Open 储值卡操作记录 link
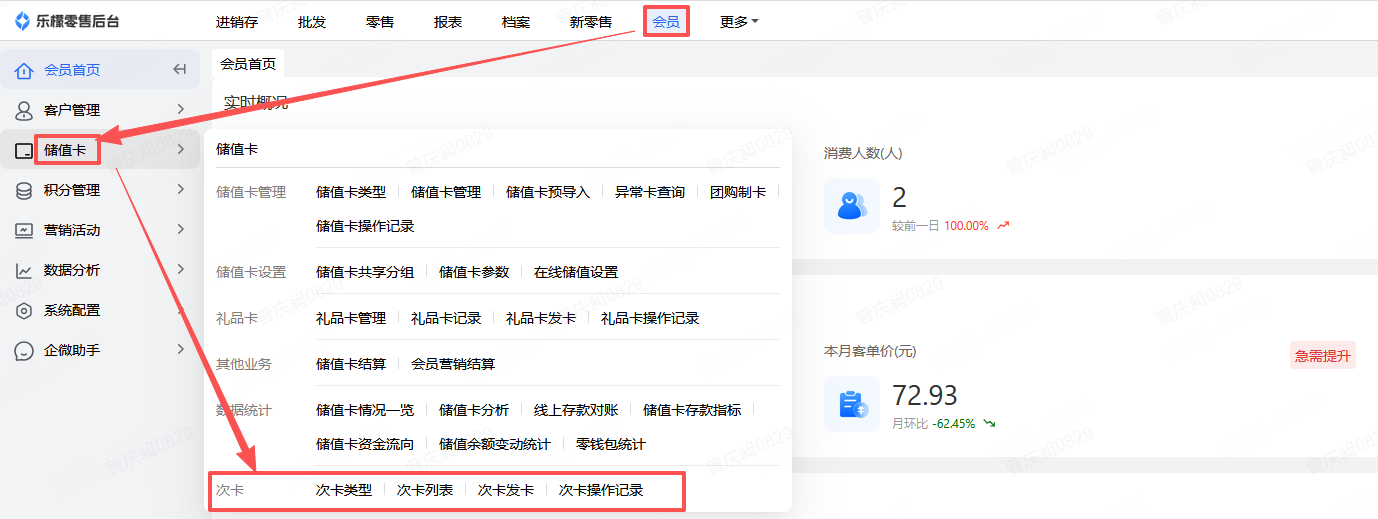This screenshot has width=1378, height=519. point(365,226)
